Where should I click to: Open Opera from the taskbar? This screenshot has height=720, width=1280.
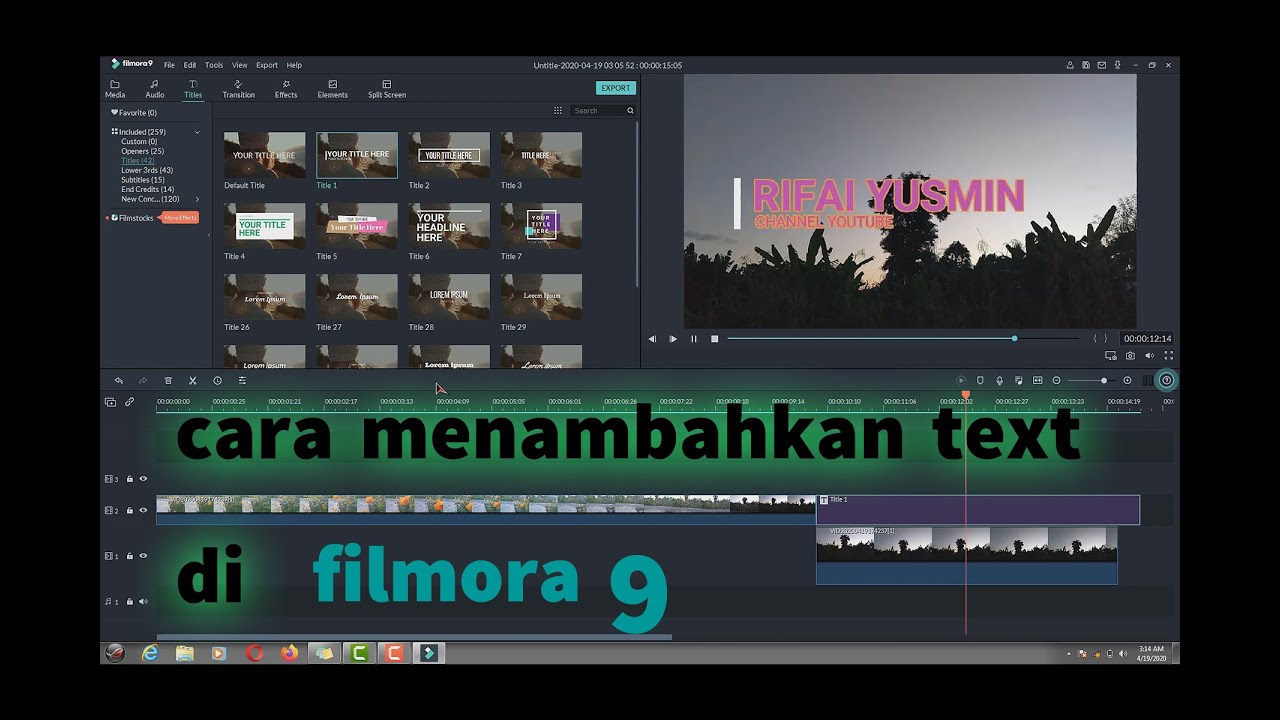click(x=255, y=653)
